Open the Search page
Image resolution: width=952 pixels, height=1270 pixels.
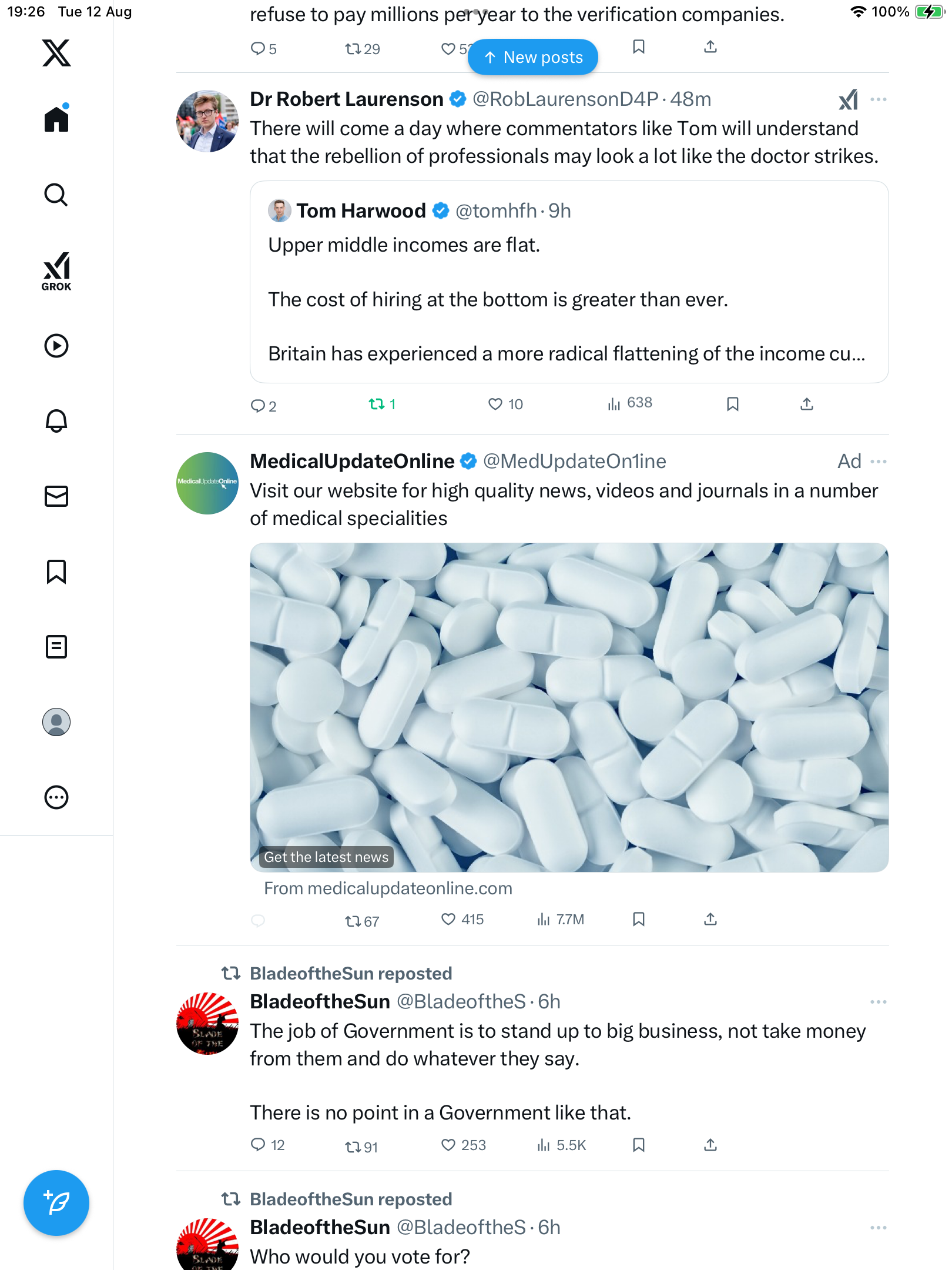(56, 195)
